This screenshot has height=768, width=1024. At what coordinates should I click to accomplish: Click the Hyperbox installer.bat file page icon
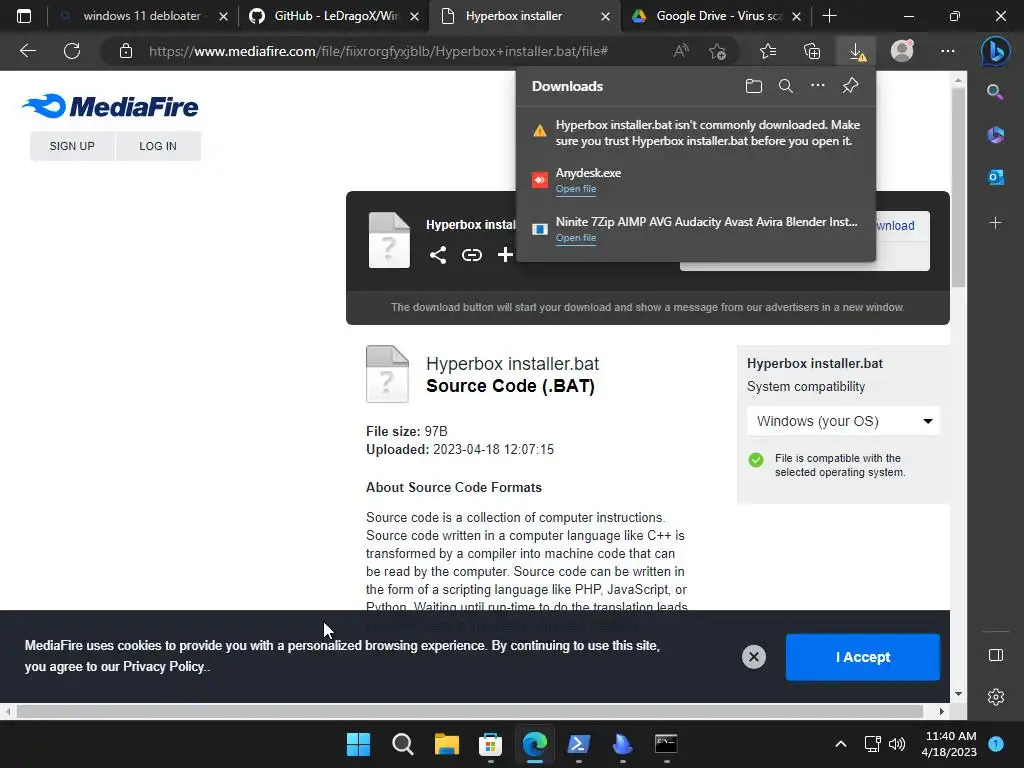(387, 374)
